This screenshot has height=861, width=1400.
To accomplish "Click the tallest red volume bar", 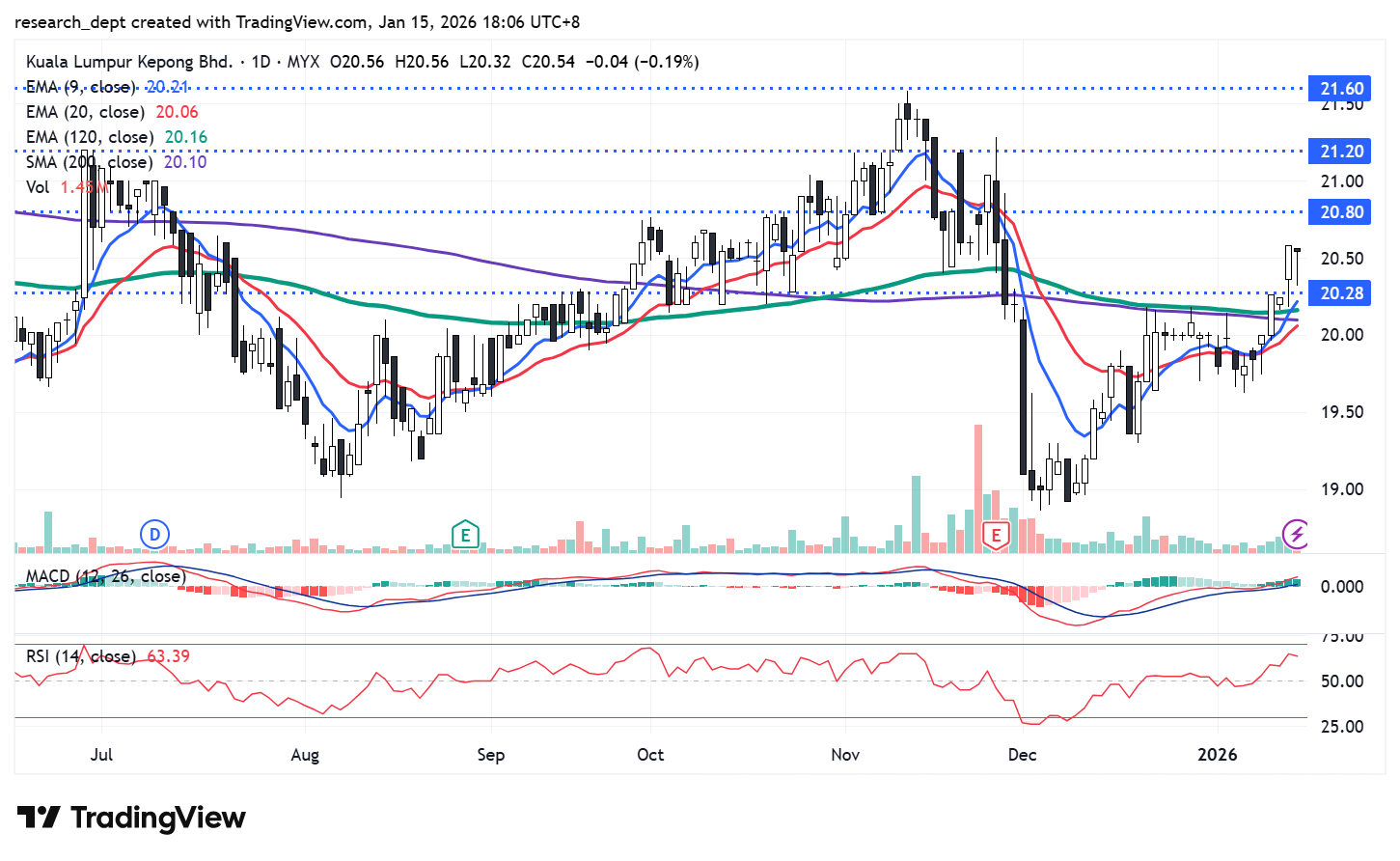I will (977, 487).
